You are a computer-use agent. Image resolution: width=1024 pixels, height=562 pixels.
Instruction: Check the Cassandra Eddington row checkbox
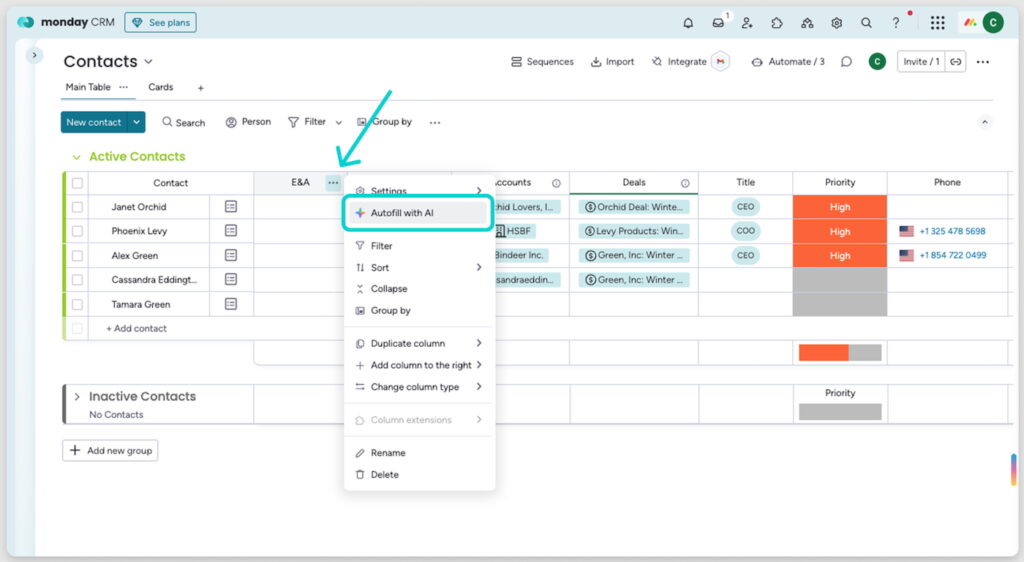tap(77, 280)
